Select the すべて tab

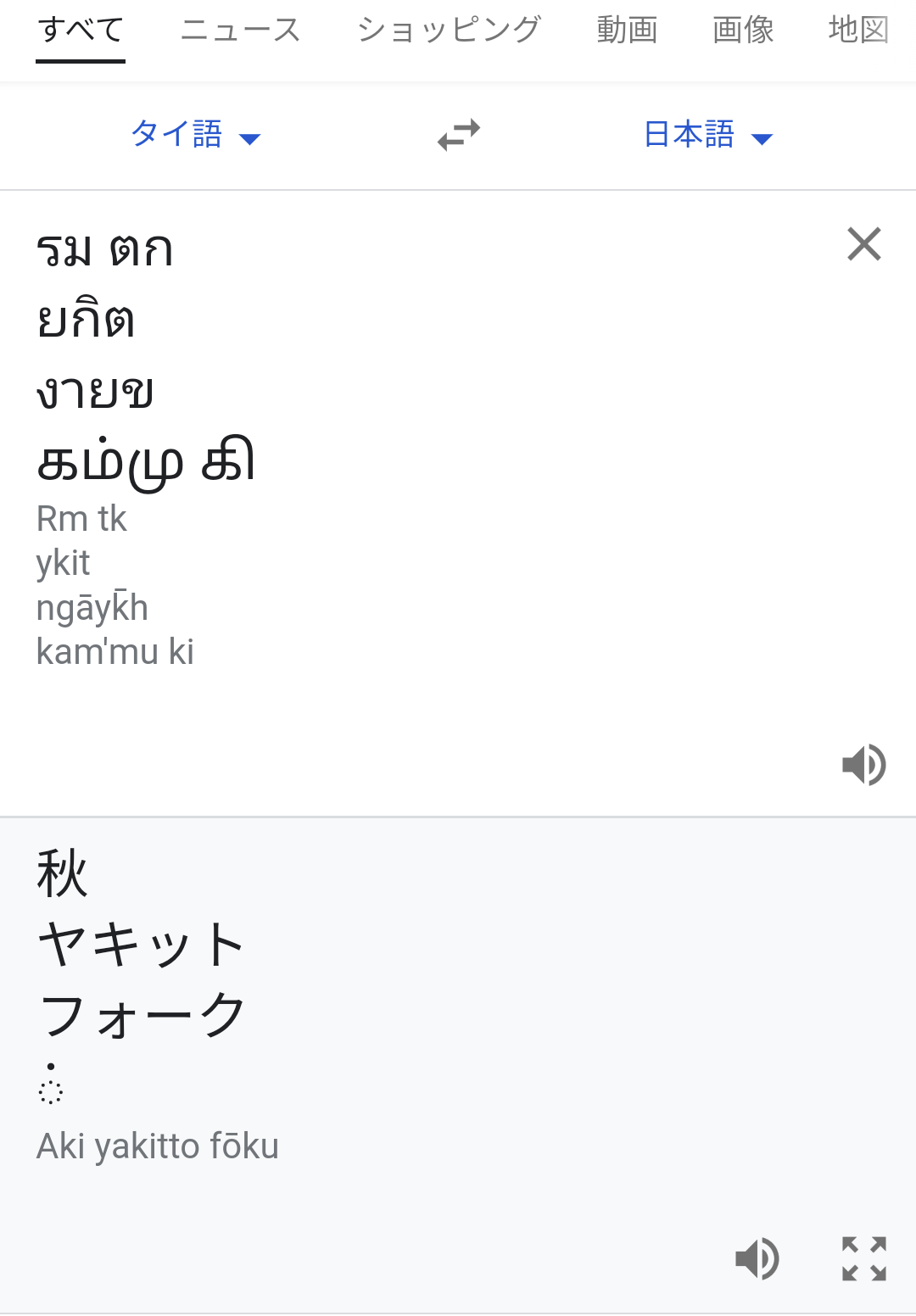[x=81, y=31]
